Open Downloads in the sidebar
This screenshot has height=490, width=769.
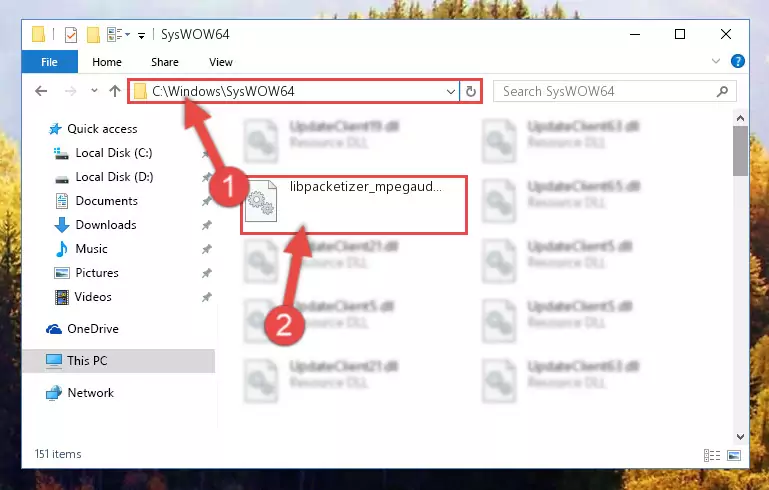[x=106, y=225]
